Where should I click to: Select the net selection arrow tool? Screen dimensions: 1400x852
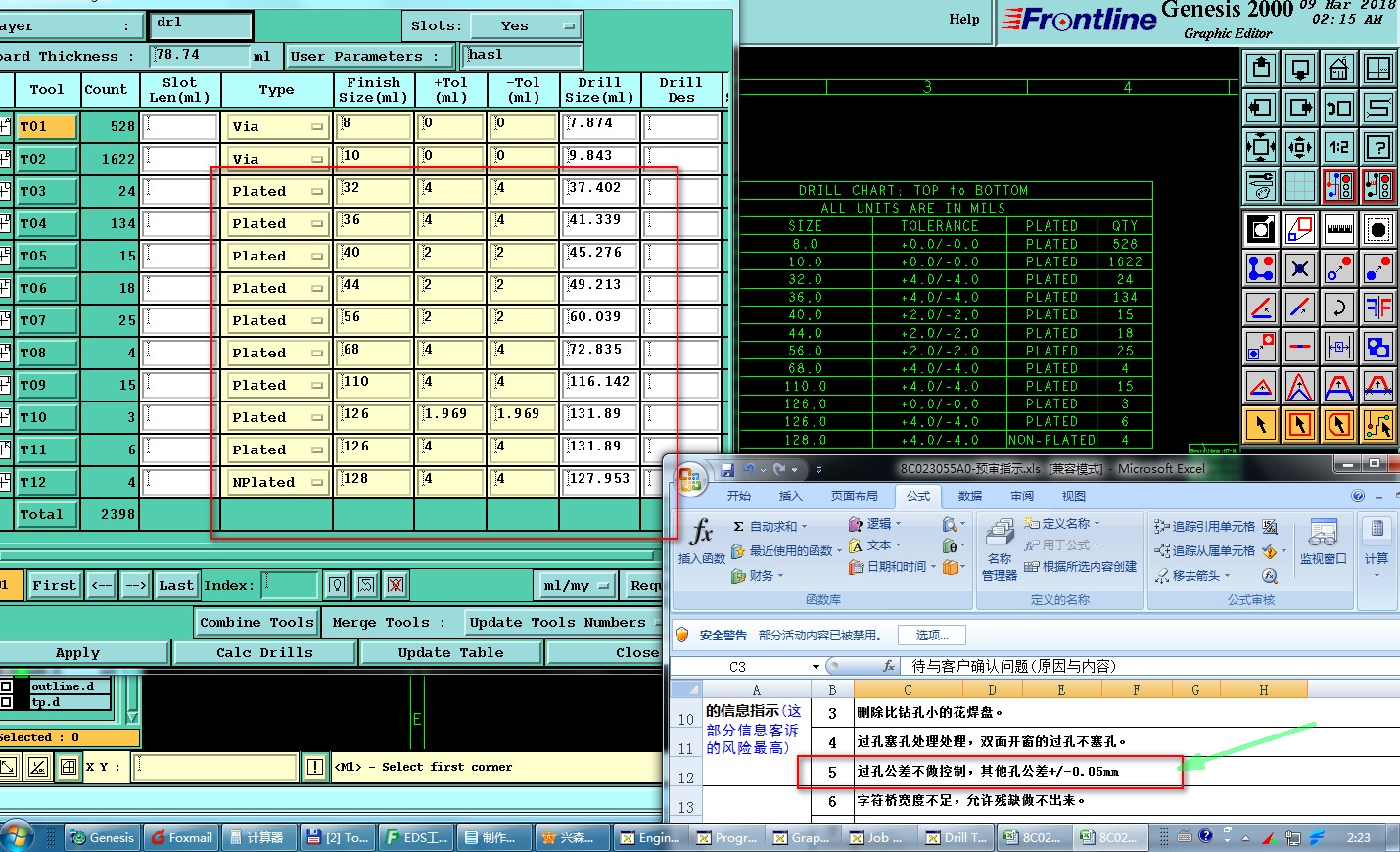tap(1378, 425)
